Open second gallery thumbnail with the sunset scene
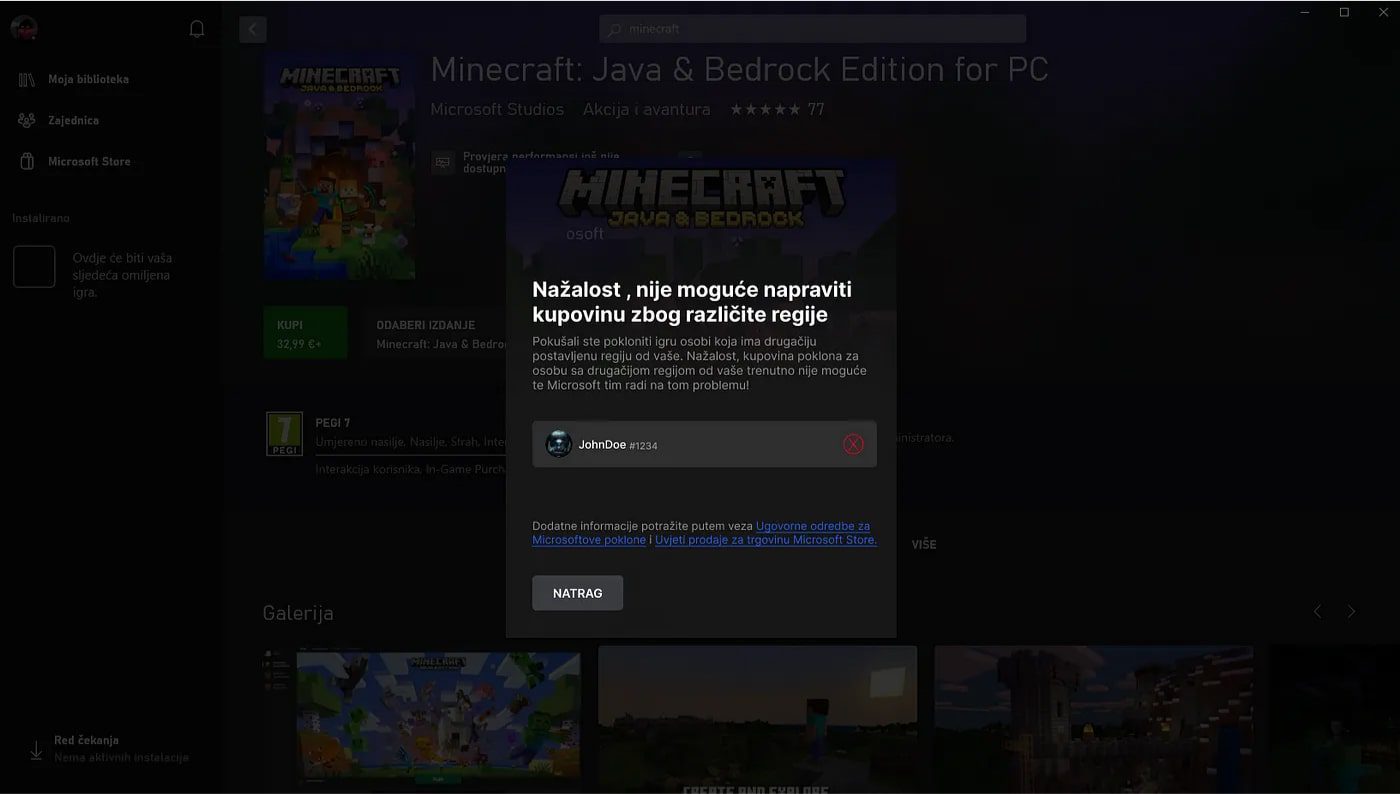Viewport: 1400px width, 794px height. [757, 719]
